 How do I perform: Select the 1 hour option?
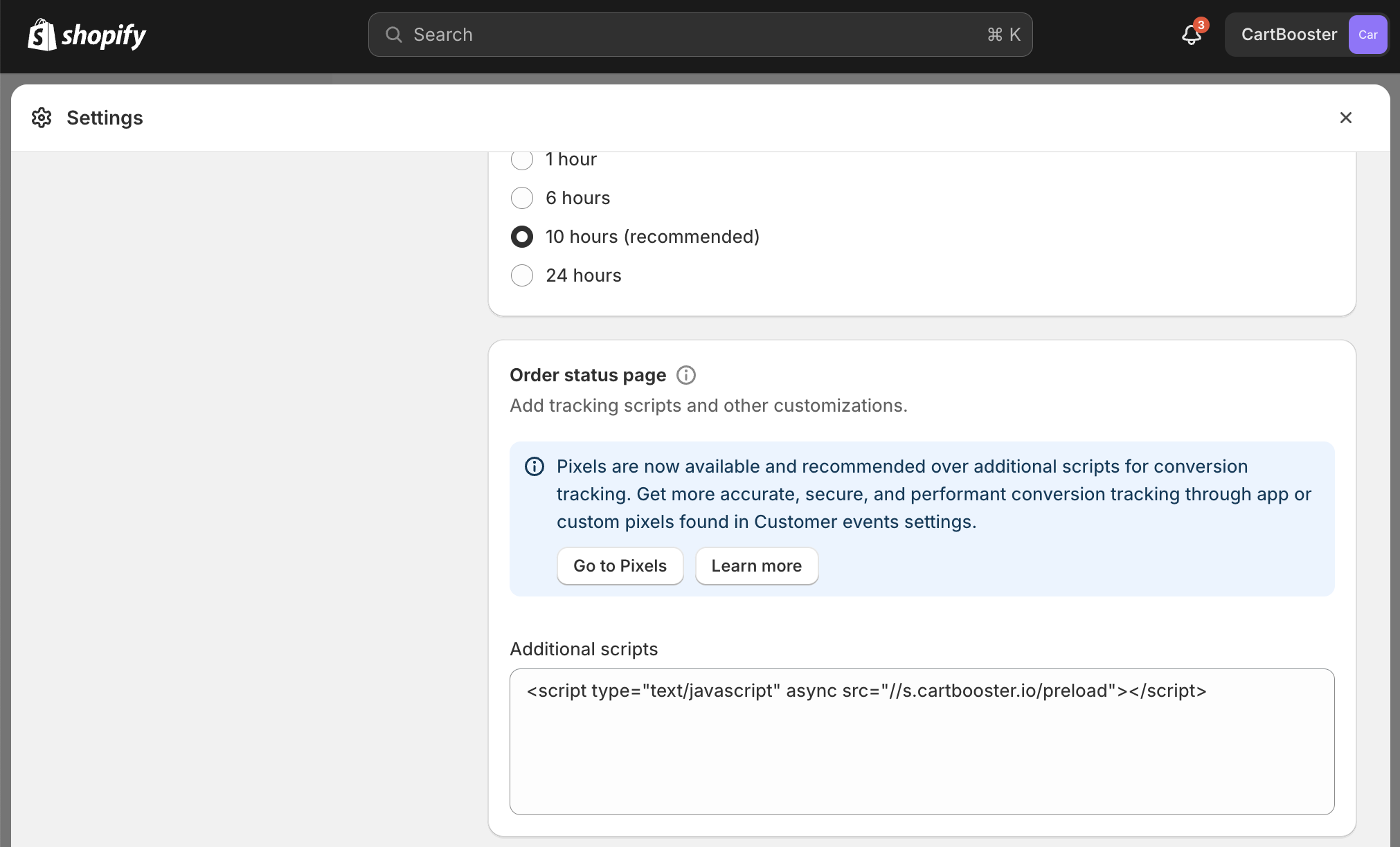(522, 159)
